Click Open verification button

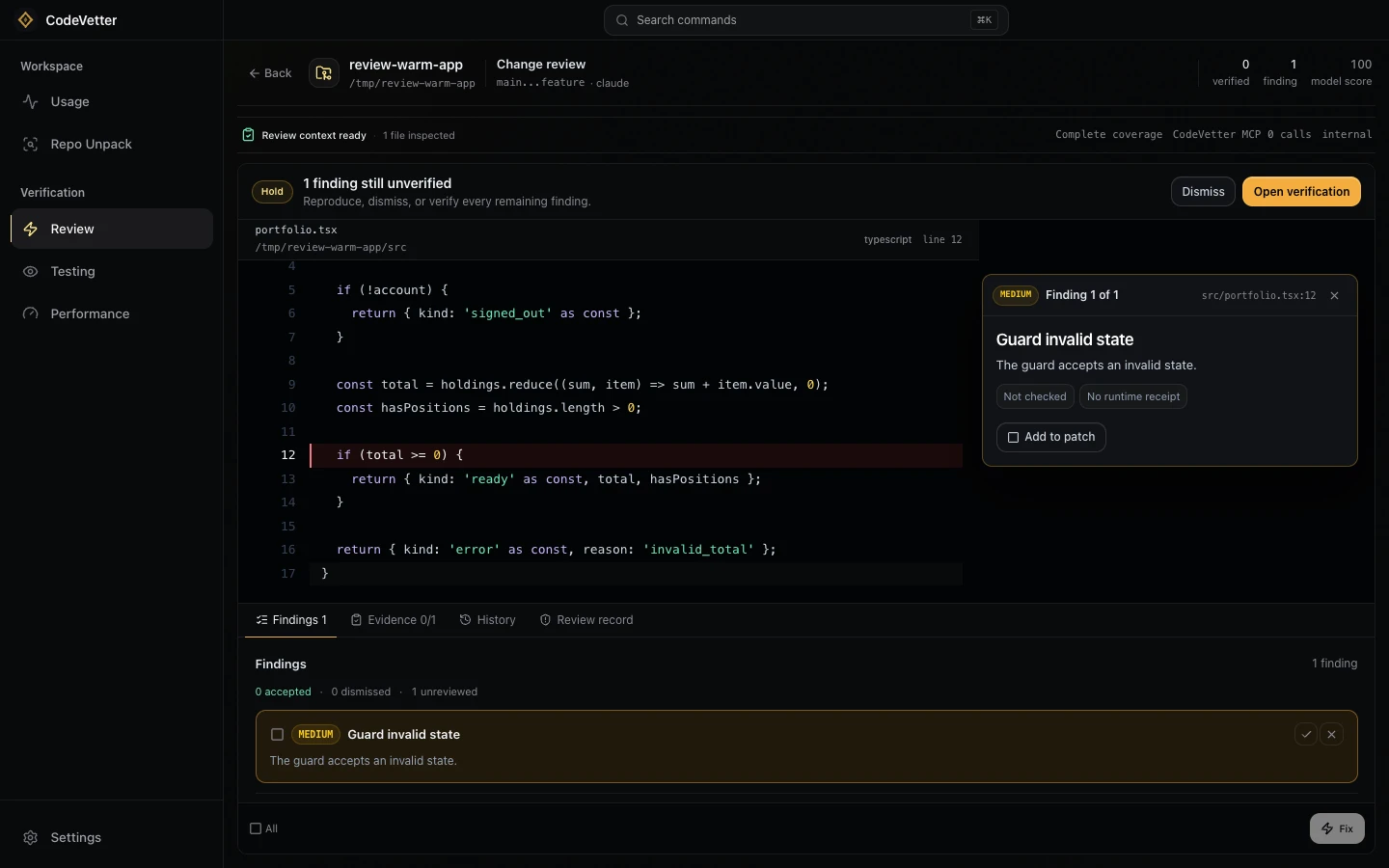(1301, 192)
